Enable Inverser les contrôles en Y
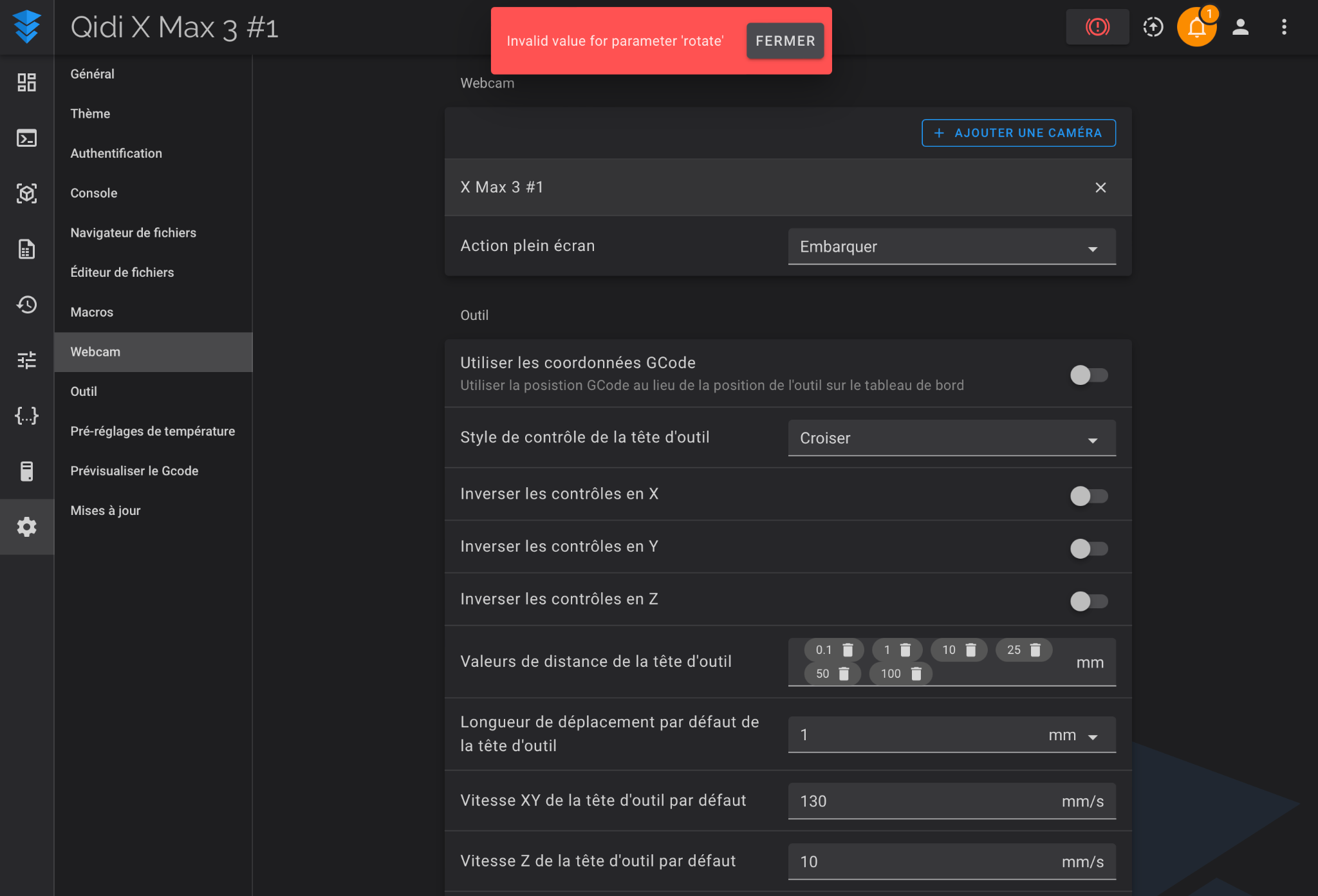 1089,548
